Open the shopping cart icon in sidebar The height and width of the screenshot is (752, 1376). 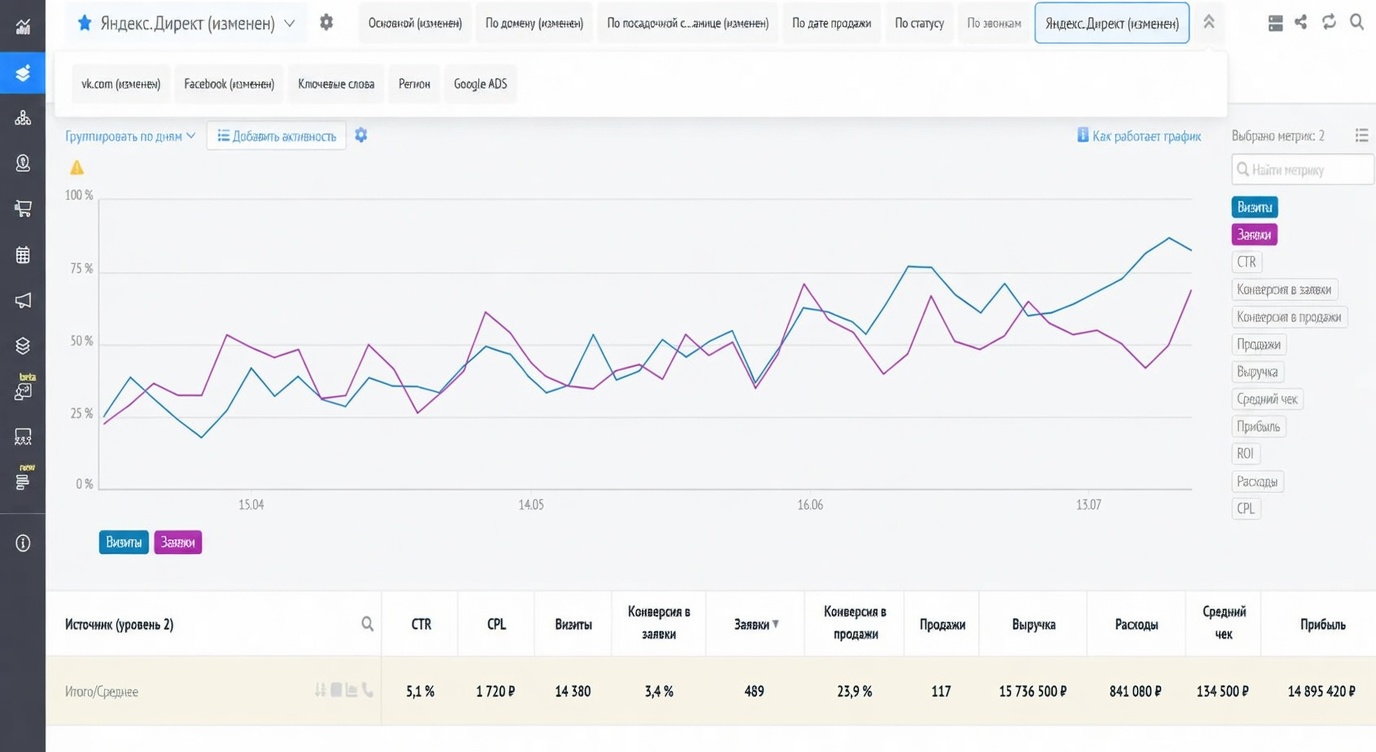22,209
